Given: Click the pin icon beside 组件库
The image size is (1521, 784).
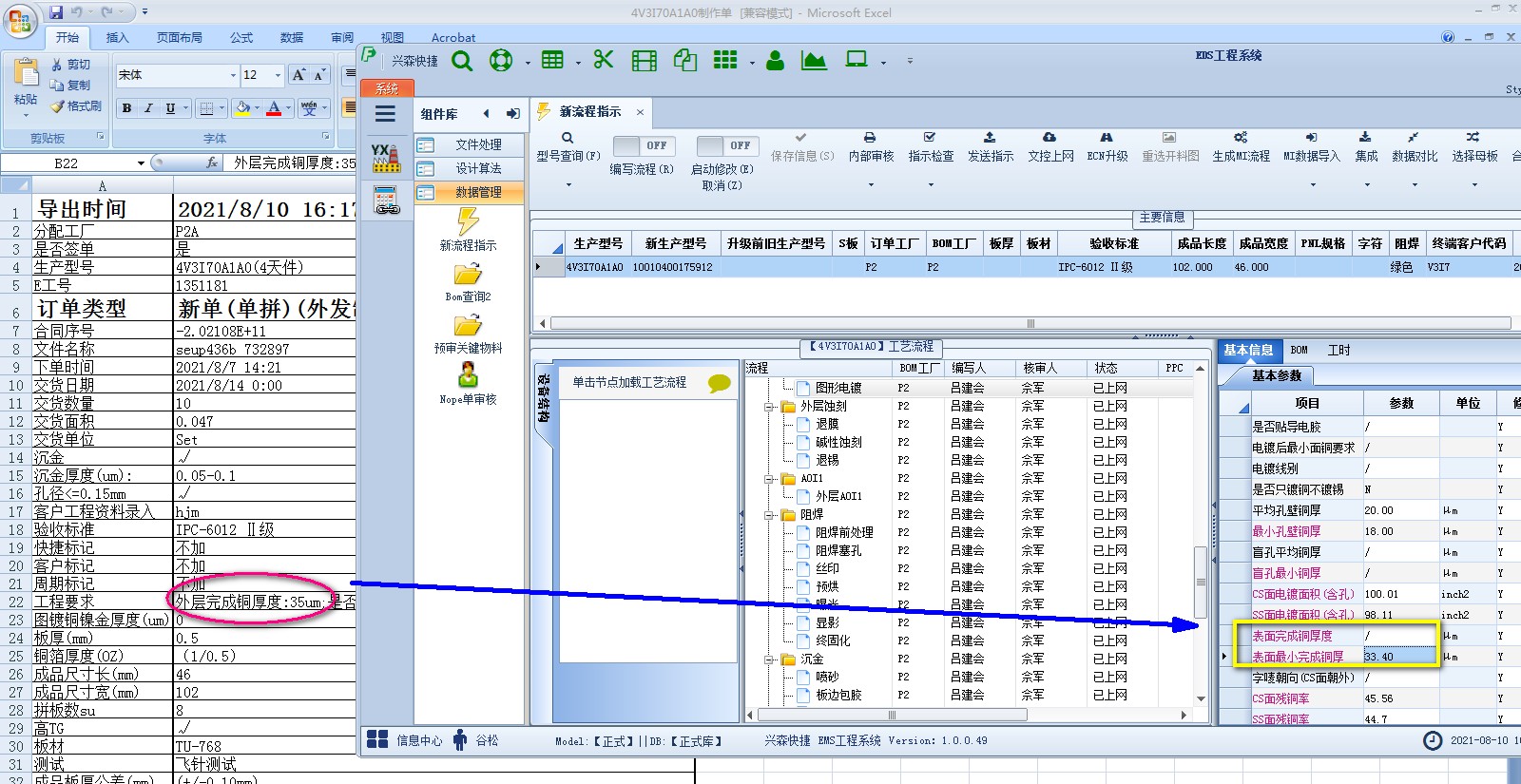Looking at the screenshot, I should (513, 113).
